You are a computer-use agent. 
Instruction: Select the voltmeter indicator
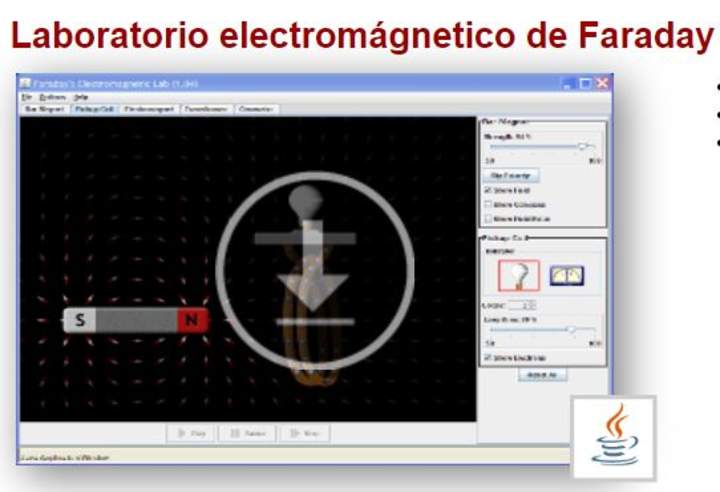567,275
